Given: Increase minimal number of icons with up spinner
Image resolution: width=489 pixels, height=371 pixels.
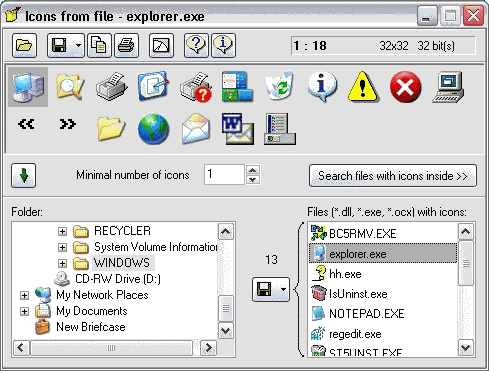Looking at the screenshot, I should pyautogui.click(x=253, y=170).
